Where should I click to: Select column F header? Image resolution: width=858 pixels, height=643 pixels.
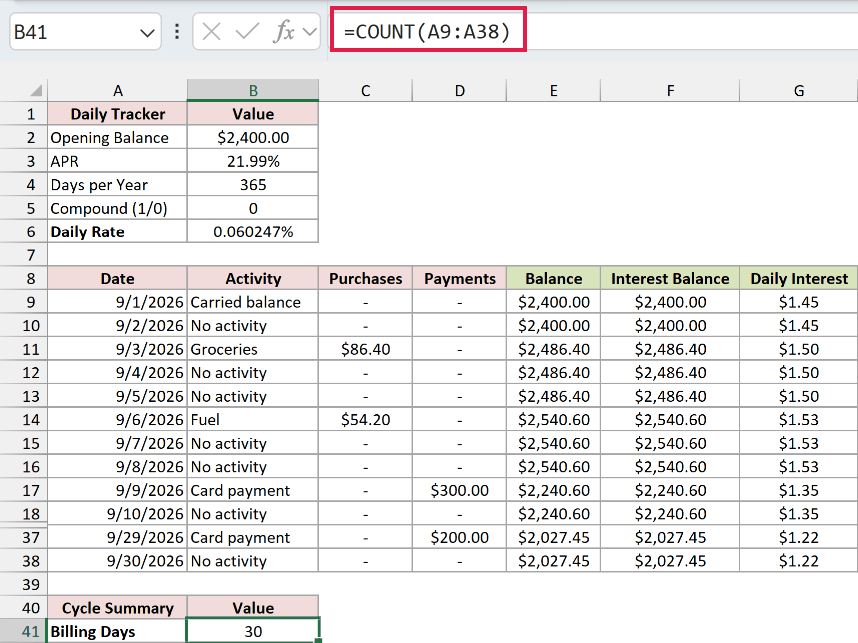(x=670, y=90)
